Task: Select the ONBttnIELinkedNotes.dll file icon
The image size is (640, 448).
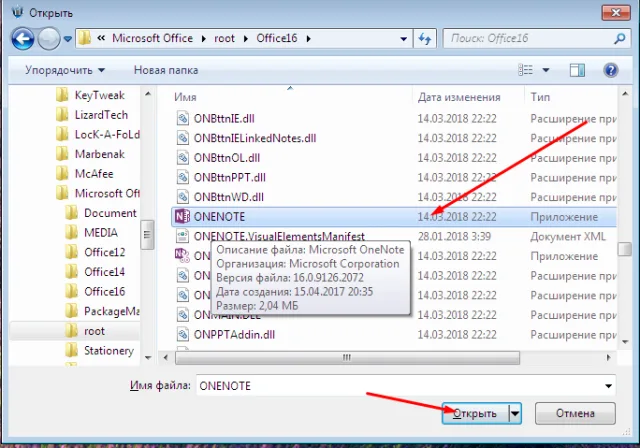Action: 182,138
